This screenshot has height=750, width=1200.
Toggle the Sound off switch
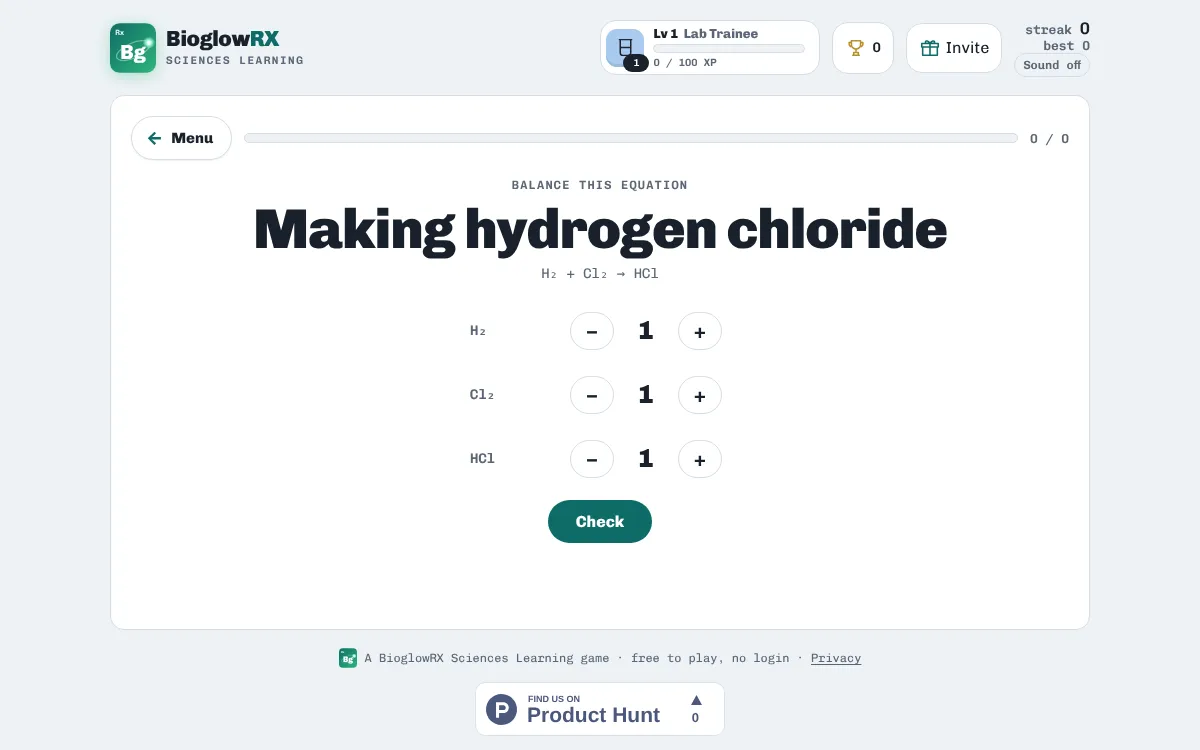coord(1052,65)
